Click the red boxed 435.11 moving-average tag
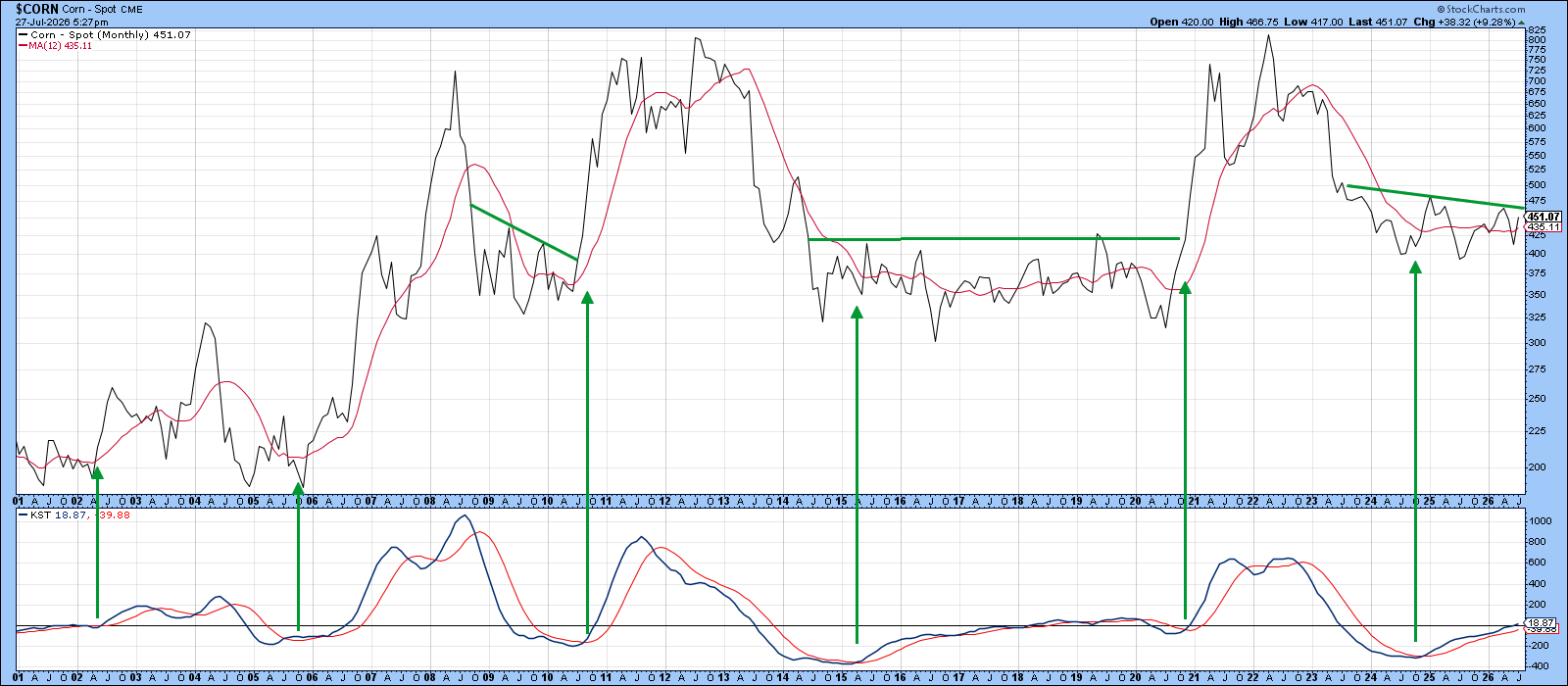The image size is (1568, 686). 1543,227
